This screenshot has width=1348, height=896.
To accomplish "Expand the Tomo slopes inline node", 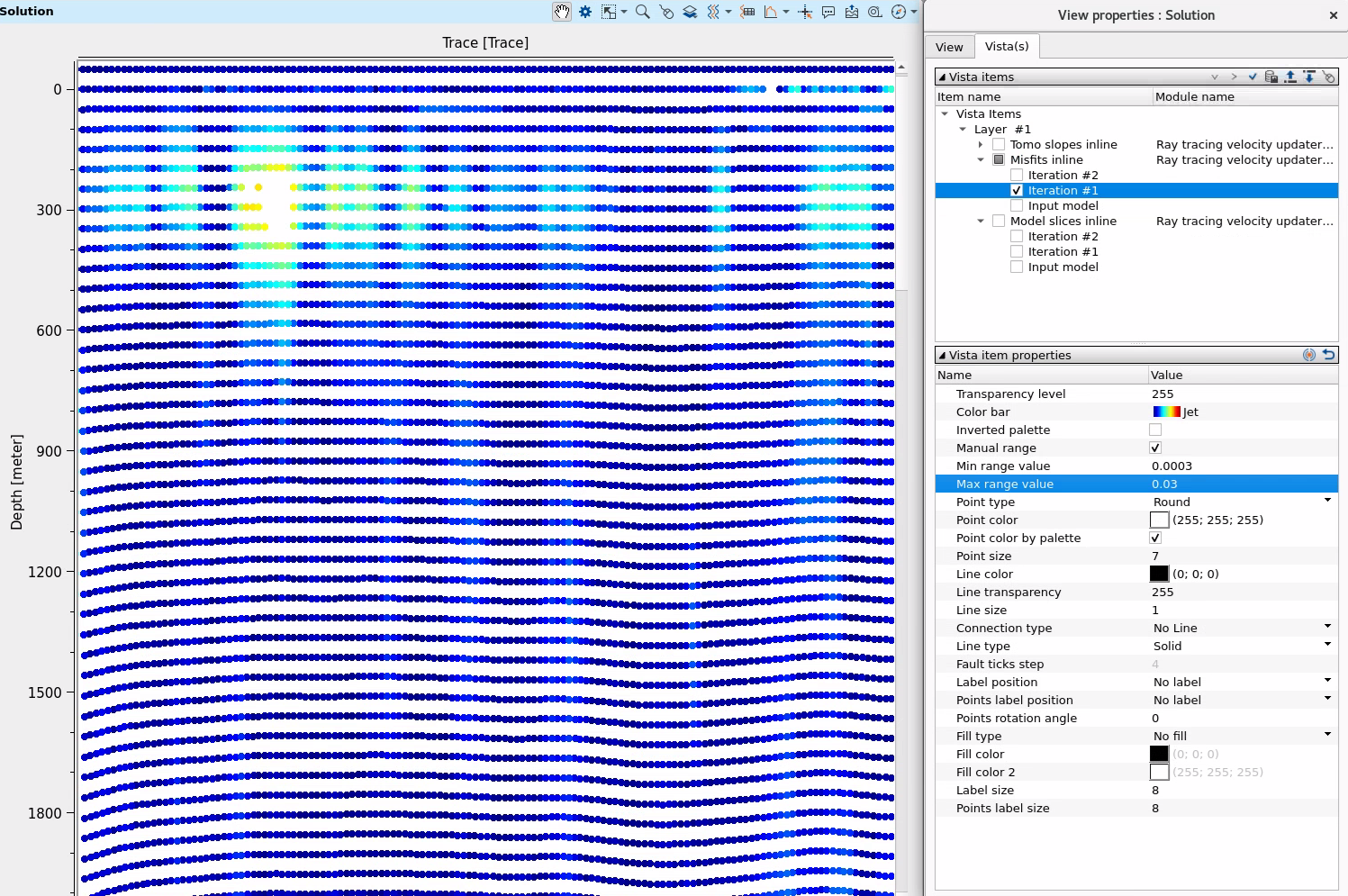I will 981,144.
